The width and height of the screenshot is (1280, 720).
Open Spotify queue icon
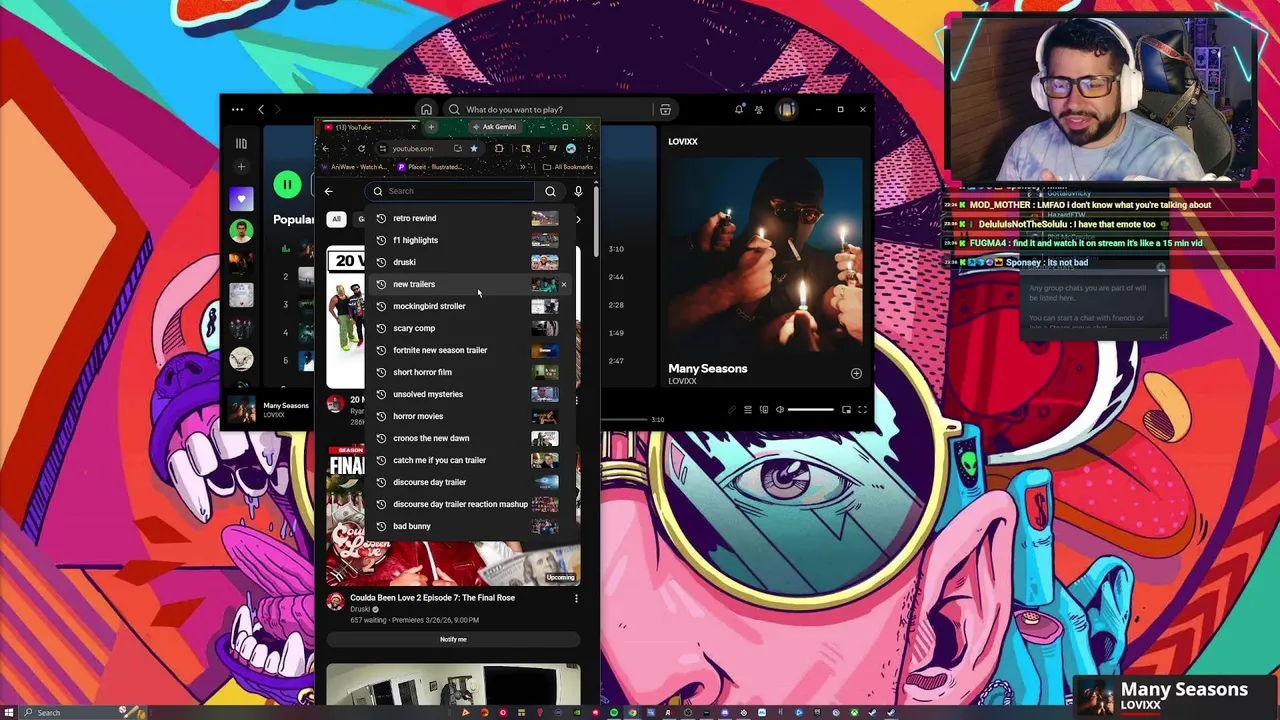747,409
